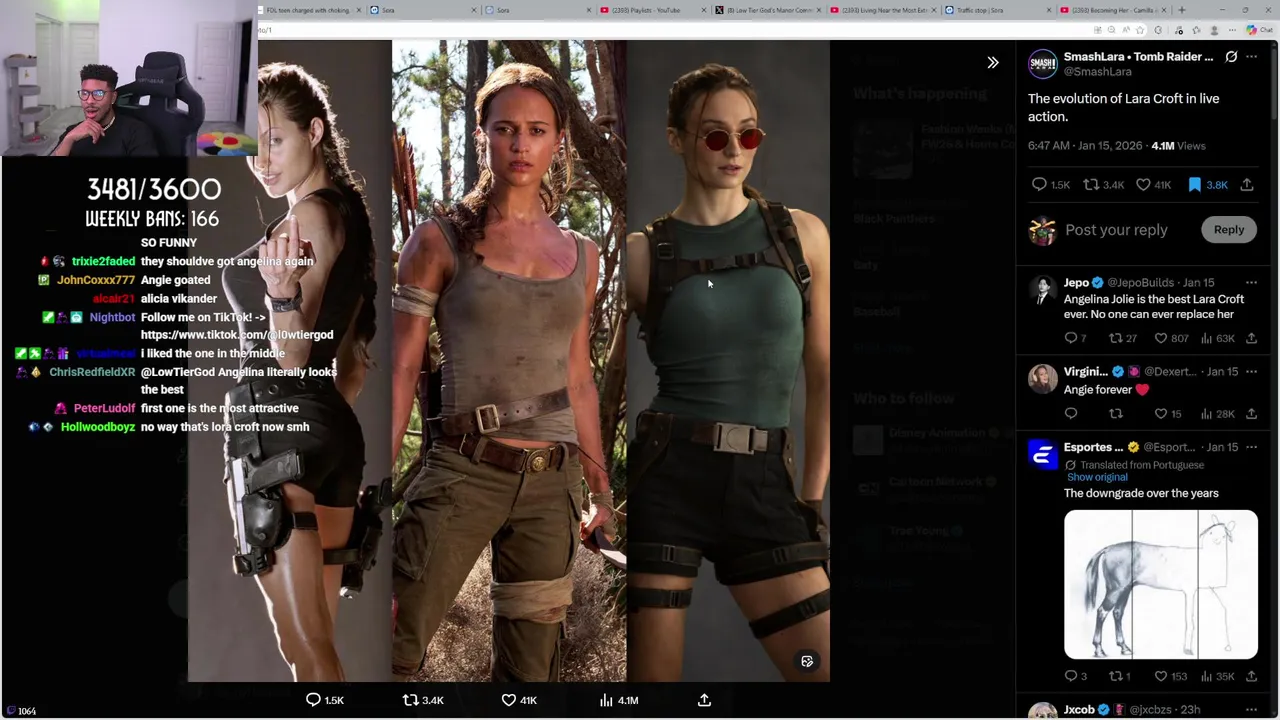
Task: Open the more menu on Virginia's reply
Action: click(x=1251, y=371)
